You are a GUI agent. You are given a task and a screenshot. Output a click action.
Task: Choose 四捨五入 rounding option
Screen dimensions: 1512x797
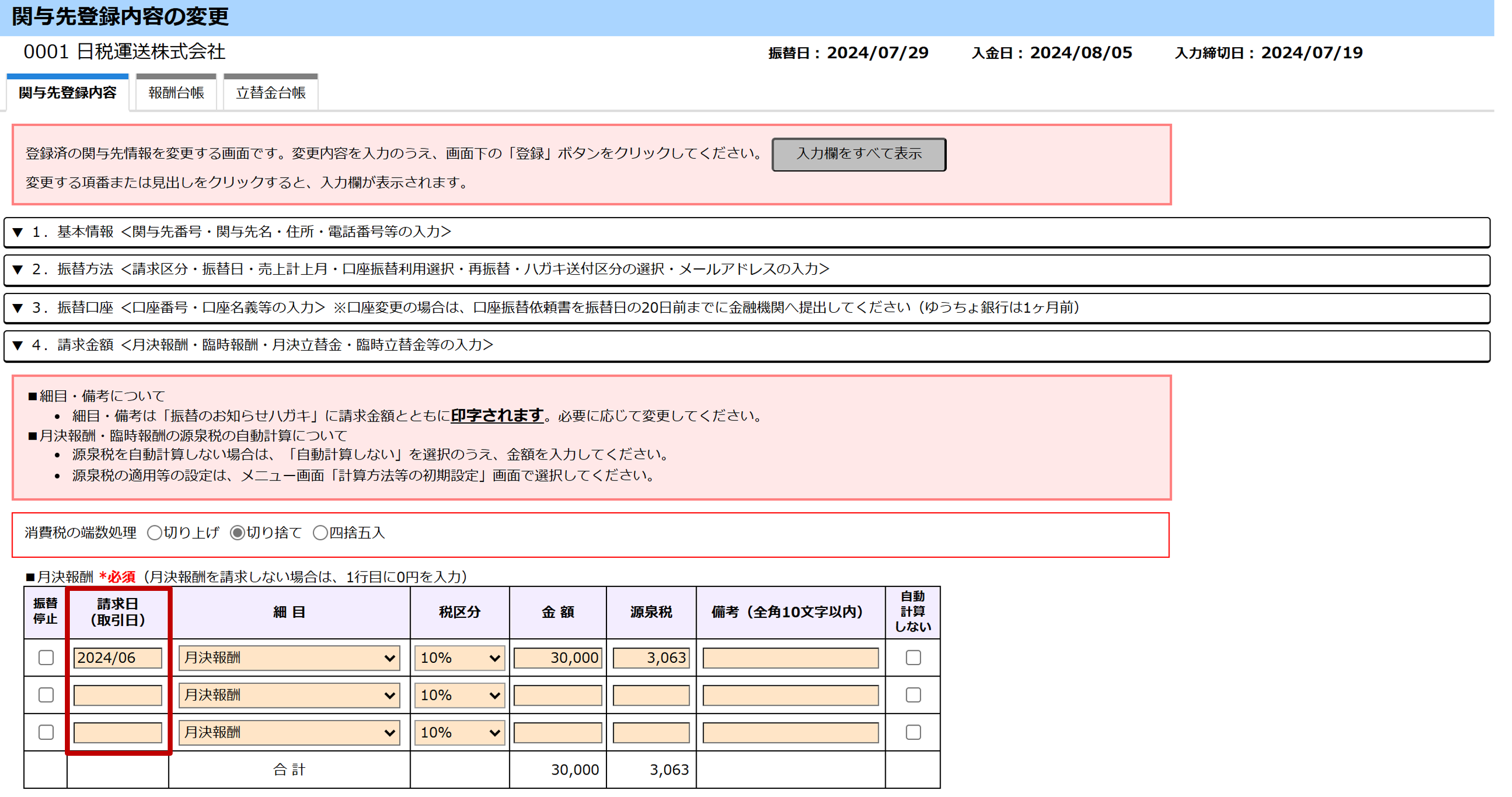320,533
